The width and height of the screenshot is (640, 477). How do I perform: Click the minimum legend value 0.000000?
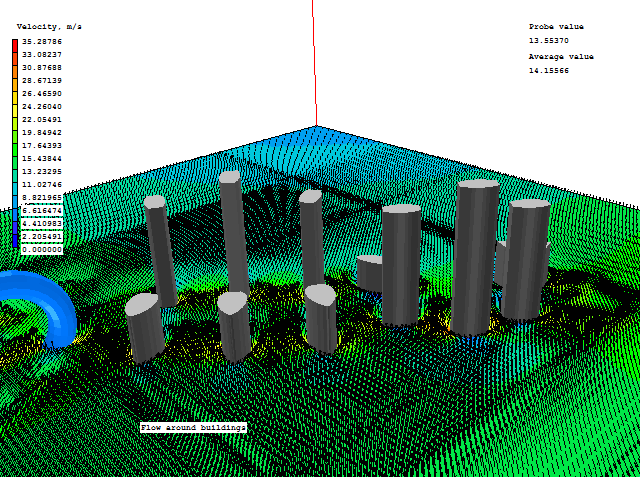[42, 249]
